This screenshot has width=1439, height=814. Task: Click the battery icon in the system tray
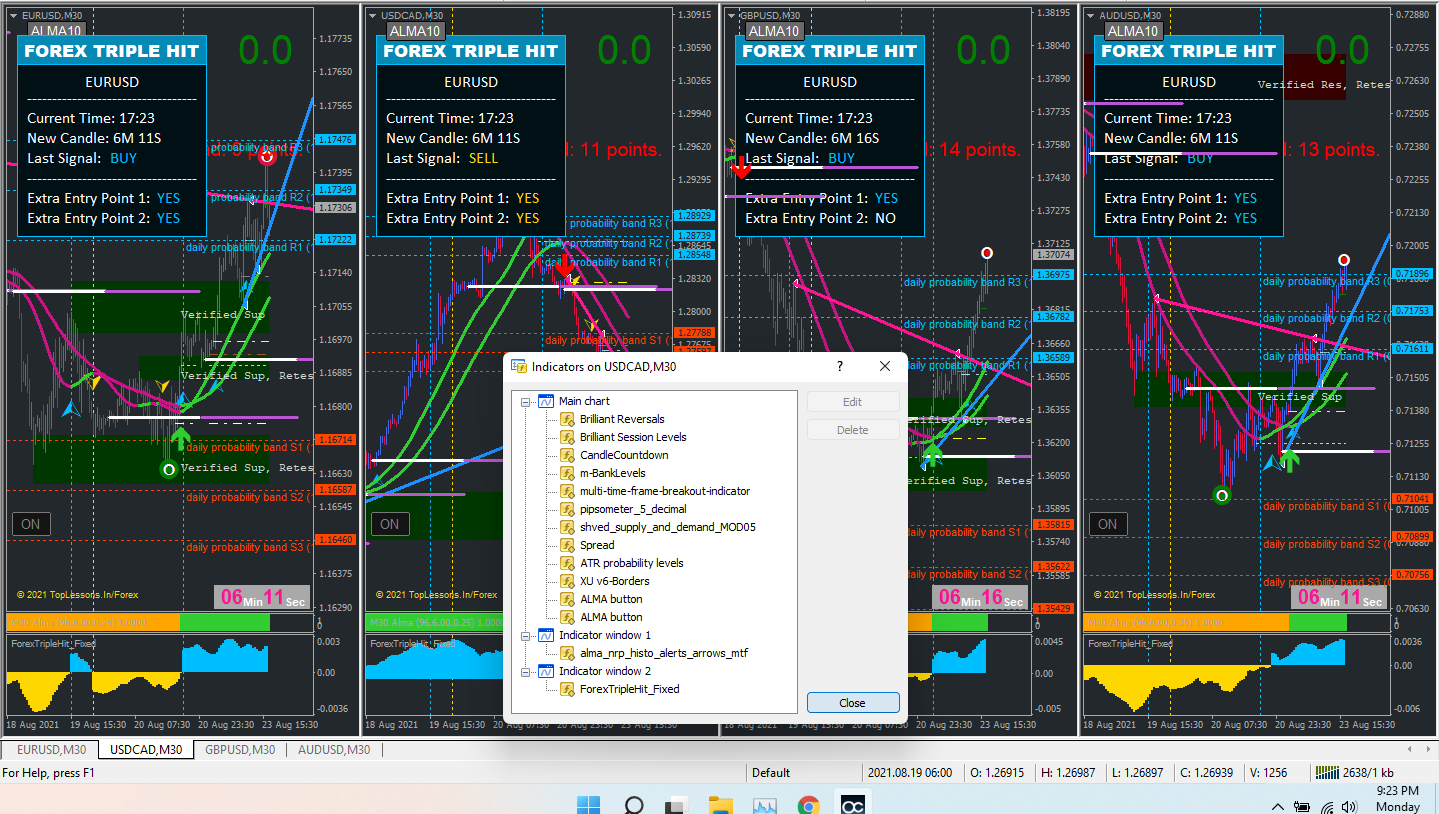coord(1303,806)
